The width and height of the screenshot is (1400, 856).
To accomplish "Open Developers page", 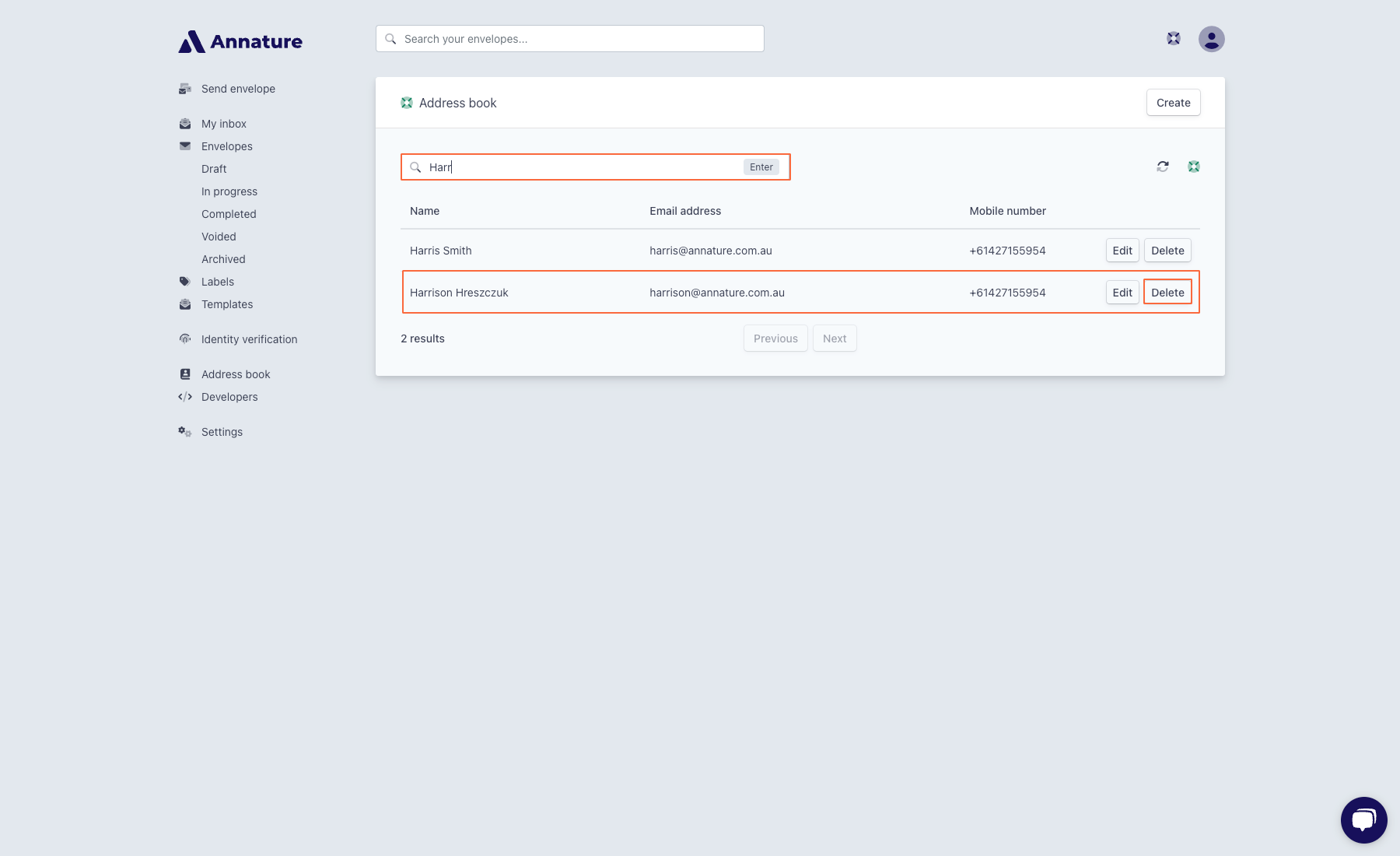I will (229, 397).
